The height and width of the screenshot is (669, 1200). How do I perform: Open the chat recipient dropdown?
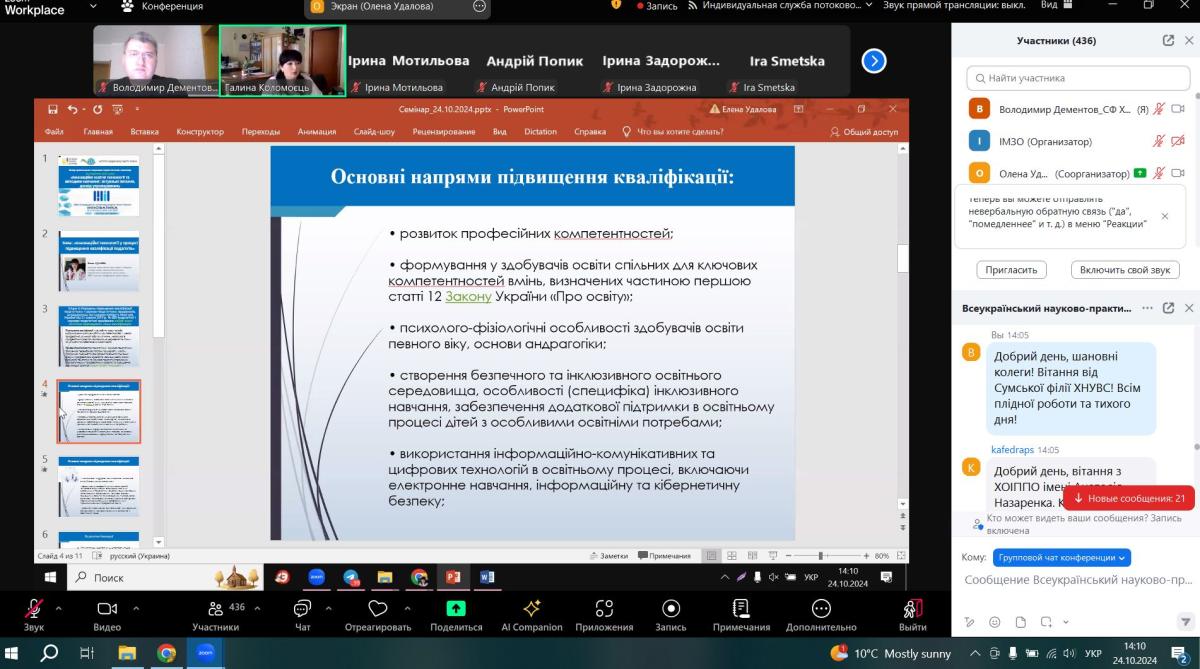(1062, 557)
